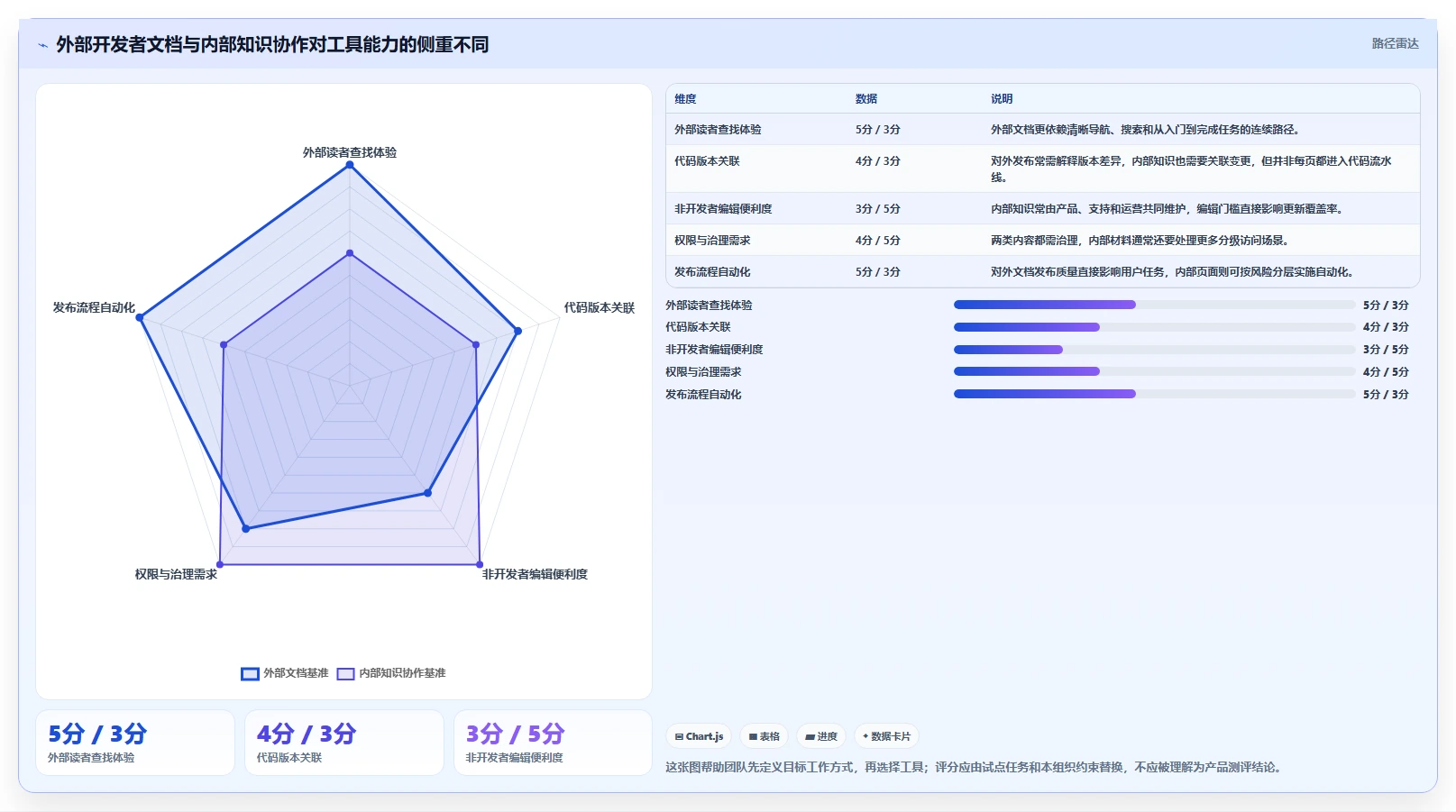
Task: Click radar axis label 外部读者查找体验
Action: (350, 152)
